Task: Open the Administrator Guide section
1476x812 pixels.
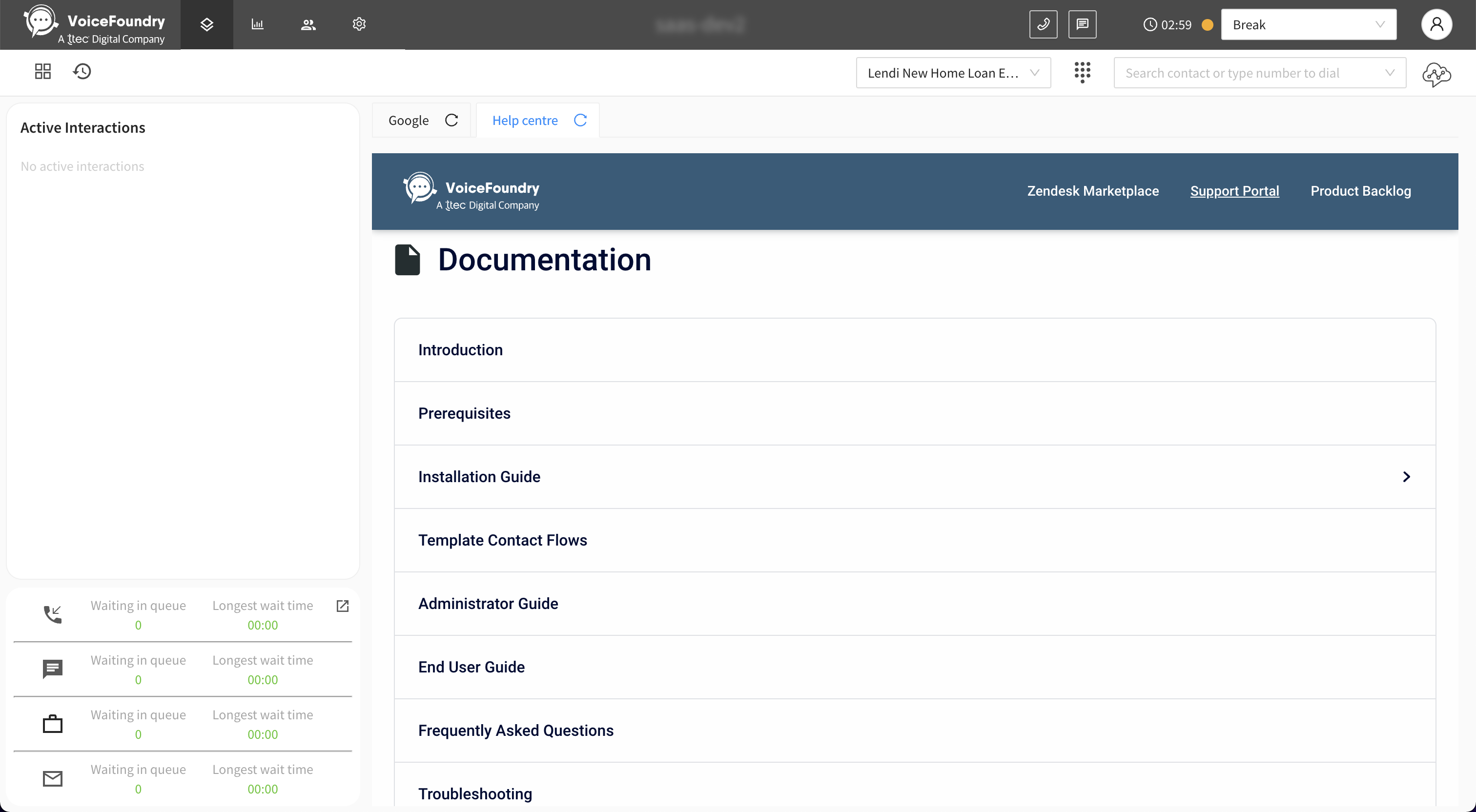Action: click(x=915, y=604)
